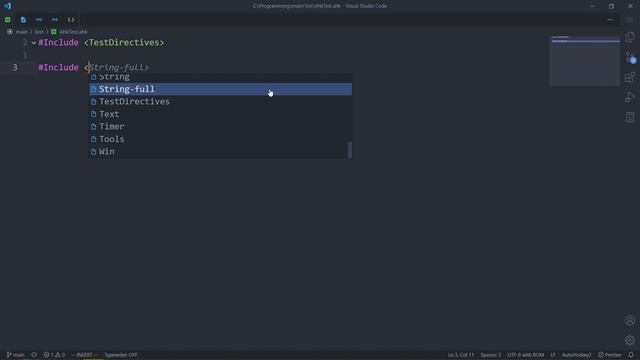Click the Prettier status item
This screenshot has width=640, height=360.
pyautogui.click(x=610, y=355)
